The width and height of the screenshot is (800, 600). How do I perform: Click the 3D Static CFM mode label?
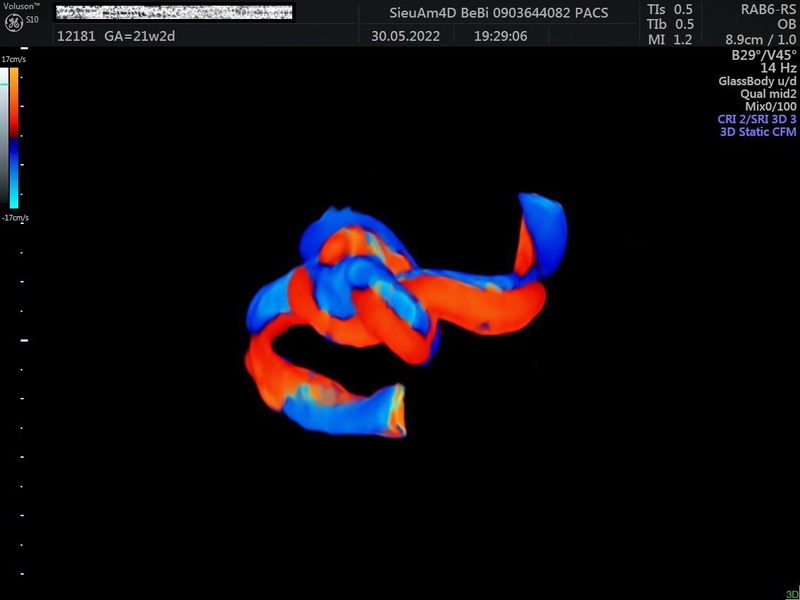coord(754,131)
